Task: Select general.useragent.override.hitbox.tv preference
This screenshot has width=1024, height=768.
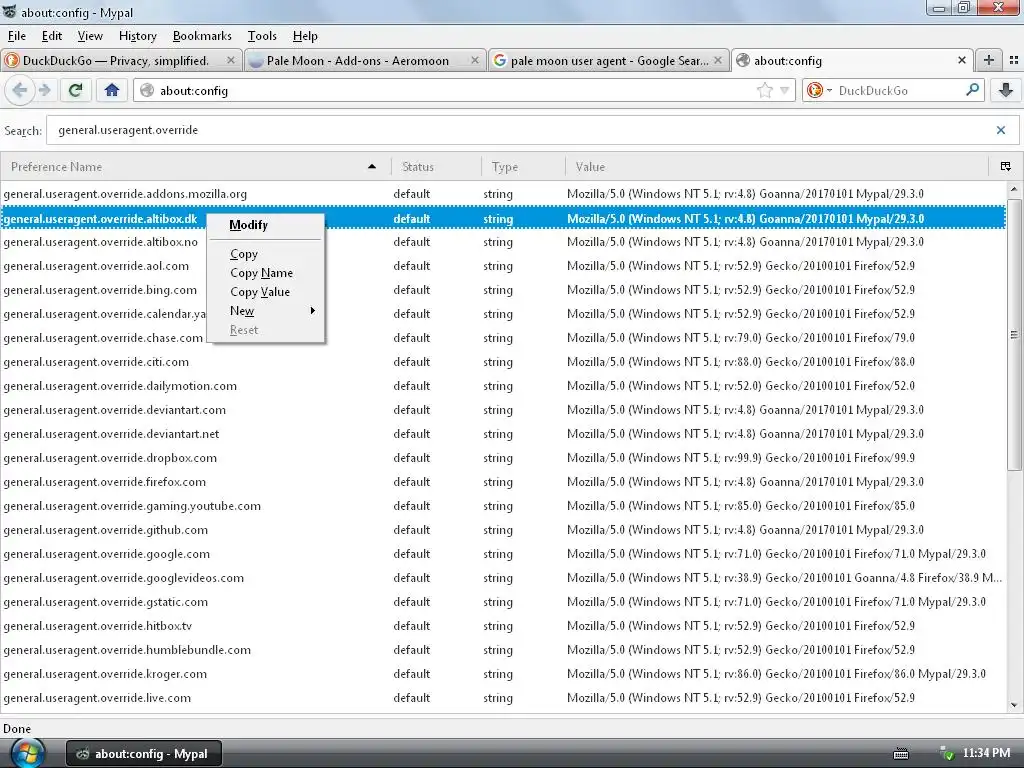Action: [x=503, y=626]
